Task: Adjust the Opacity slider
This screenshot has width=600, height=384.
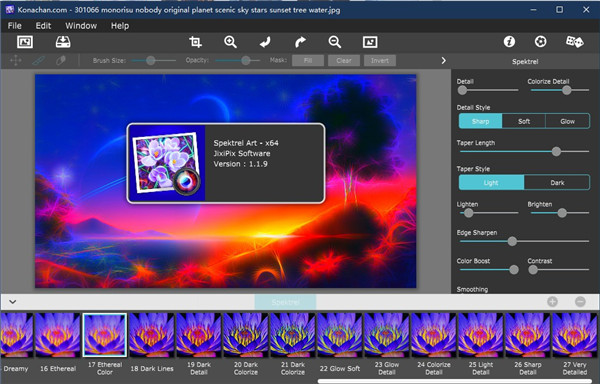Action: coord(237,60)
